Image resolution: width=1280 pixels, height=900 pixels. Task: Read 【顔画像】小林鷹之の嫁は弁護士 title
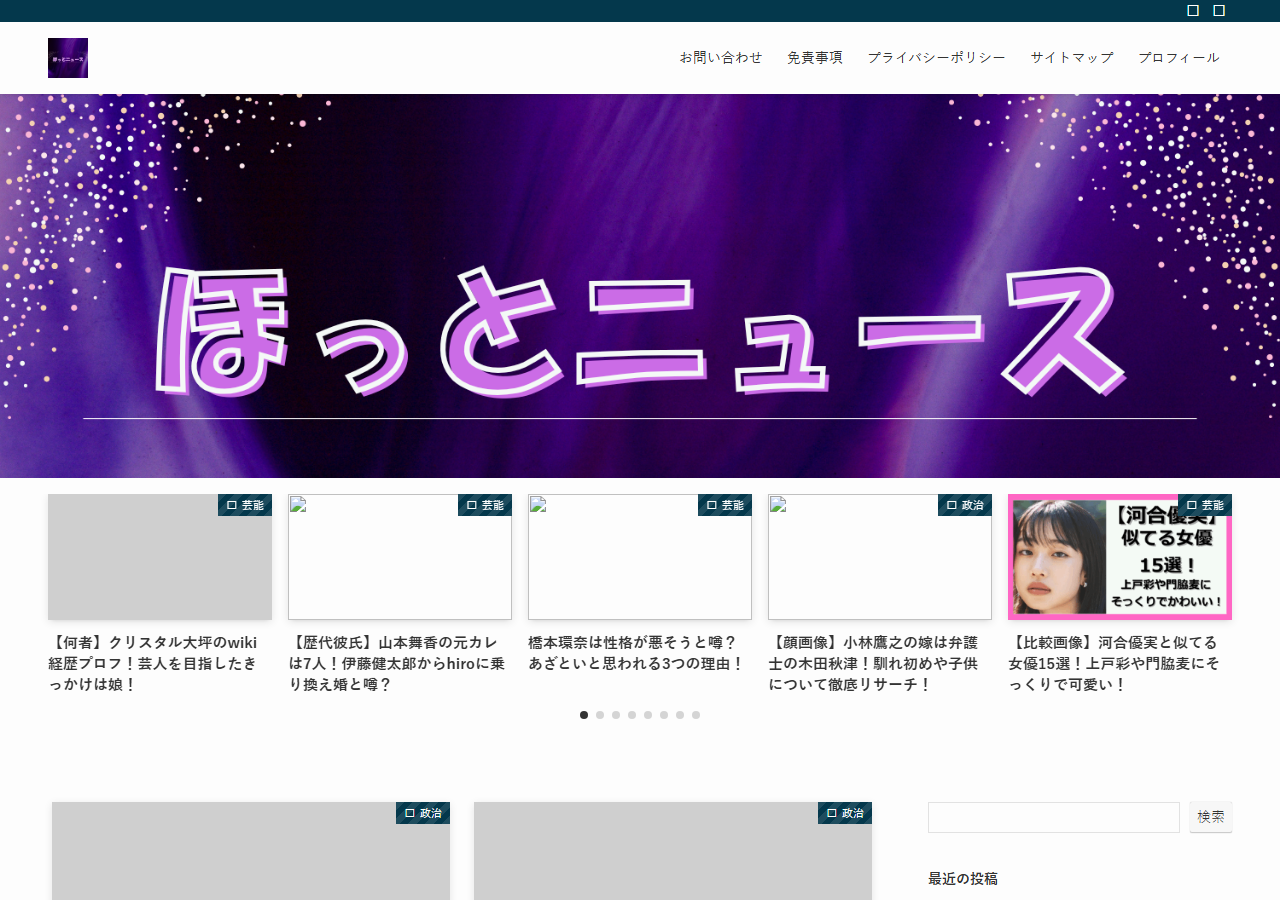coord(873,663)
